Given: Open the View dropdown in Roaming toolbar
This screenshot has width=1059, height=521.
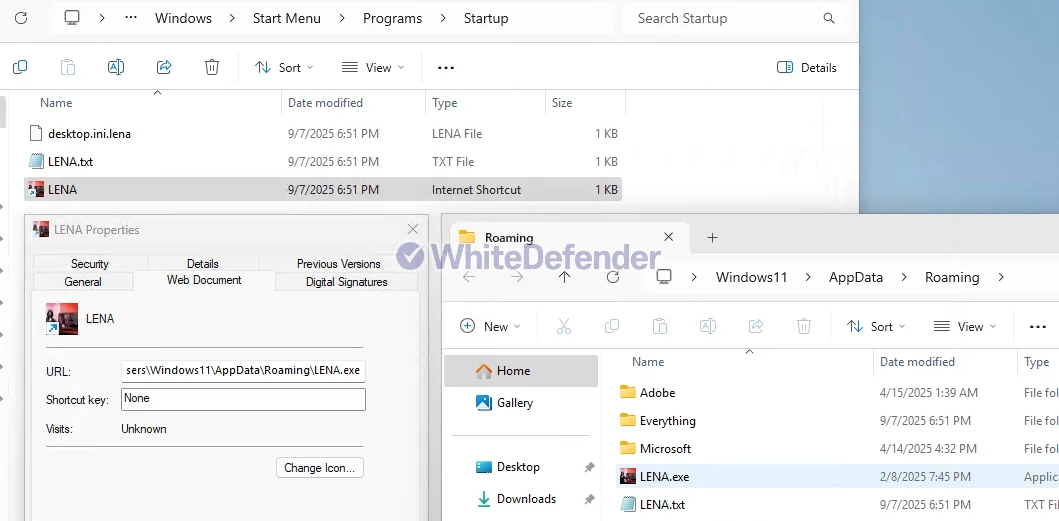Looking at the screenshot, I should tap(965, 326).
